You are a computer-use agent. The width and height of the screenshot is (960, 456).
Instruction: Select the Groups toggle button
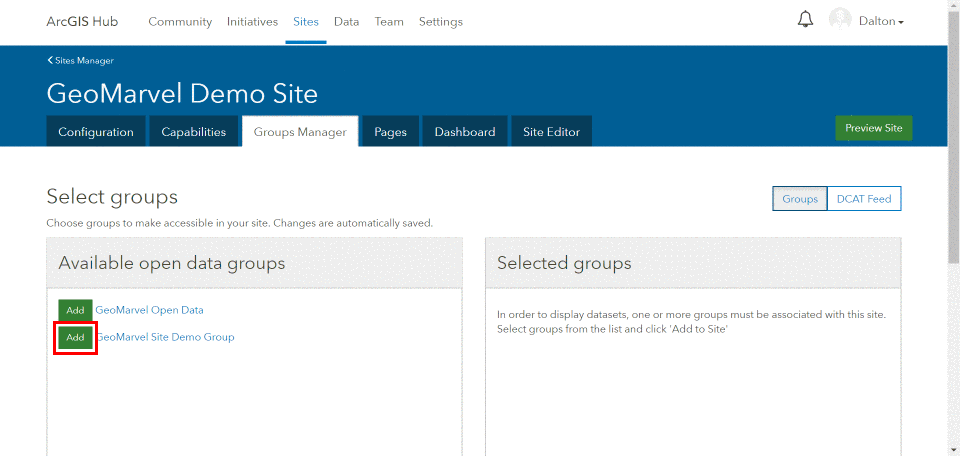800,199
